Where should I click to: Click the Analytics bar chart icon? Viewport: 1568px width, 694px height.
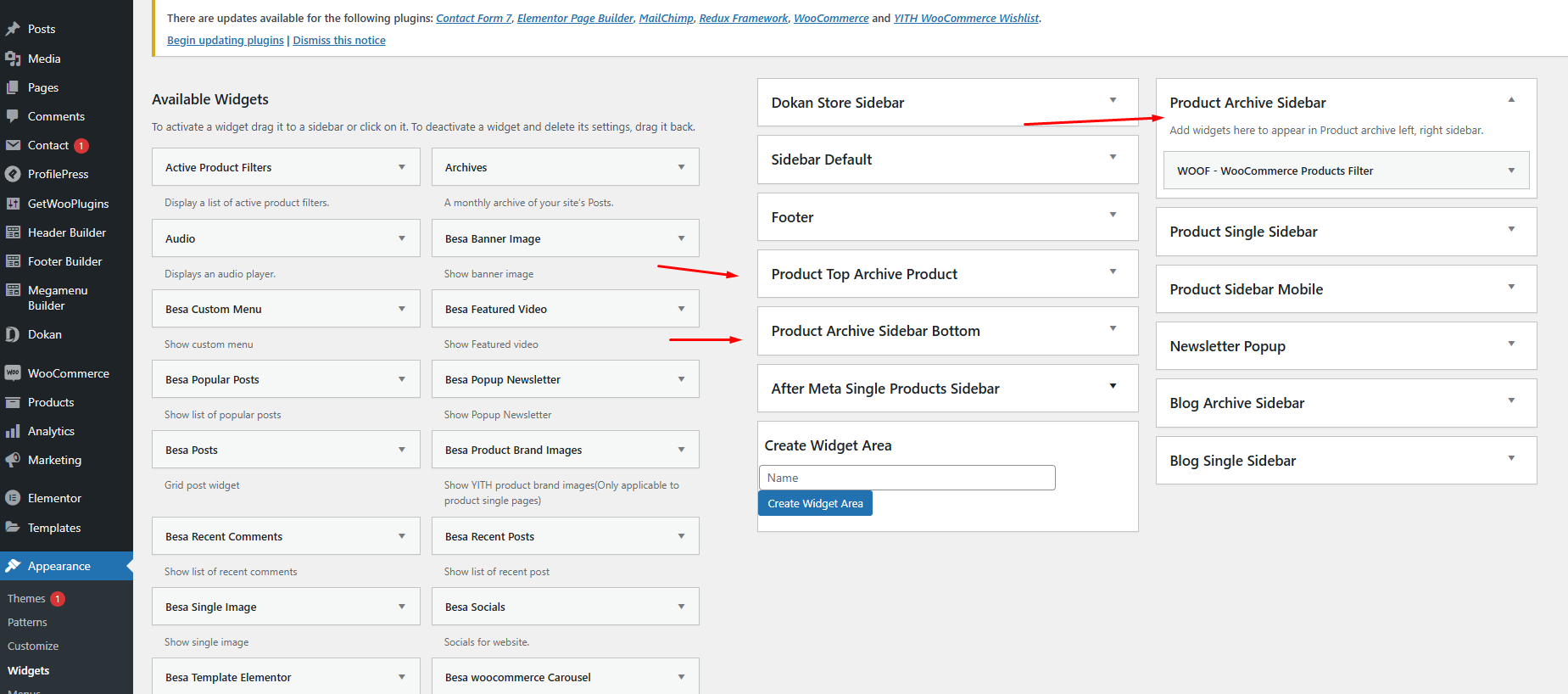[x=13, y=431]
